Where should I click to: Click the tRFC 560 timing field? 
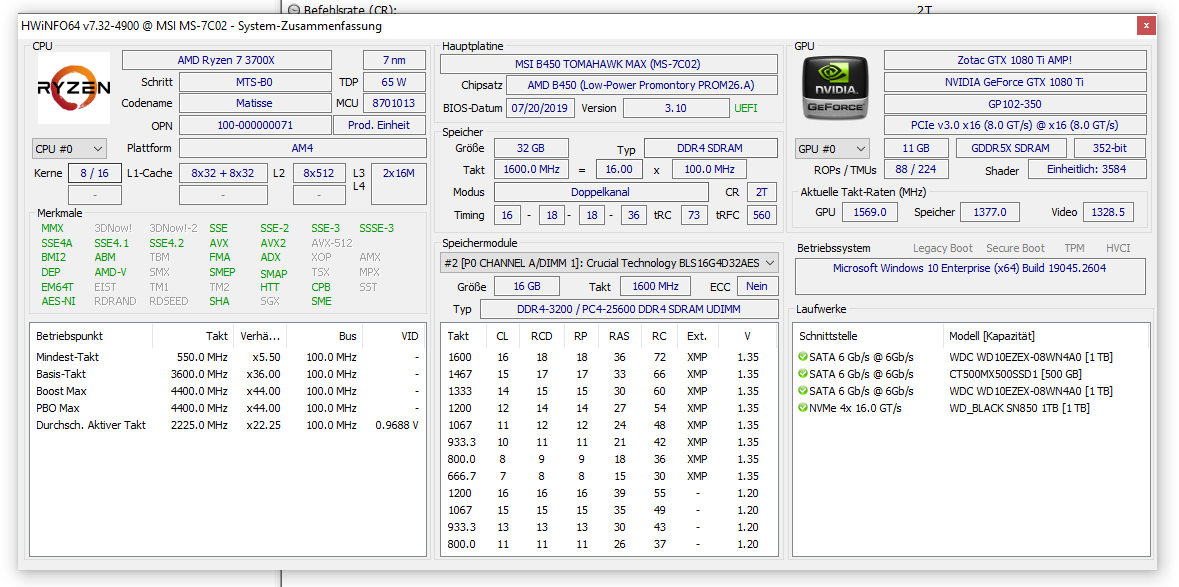pyautogui.click(x=762, y=216)
